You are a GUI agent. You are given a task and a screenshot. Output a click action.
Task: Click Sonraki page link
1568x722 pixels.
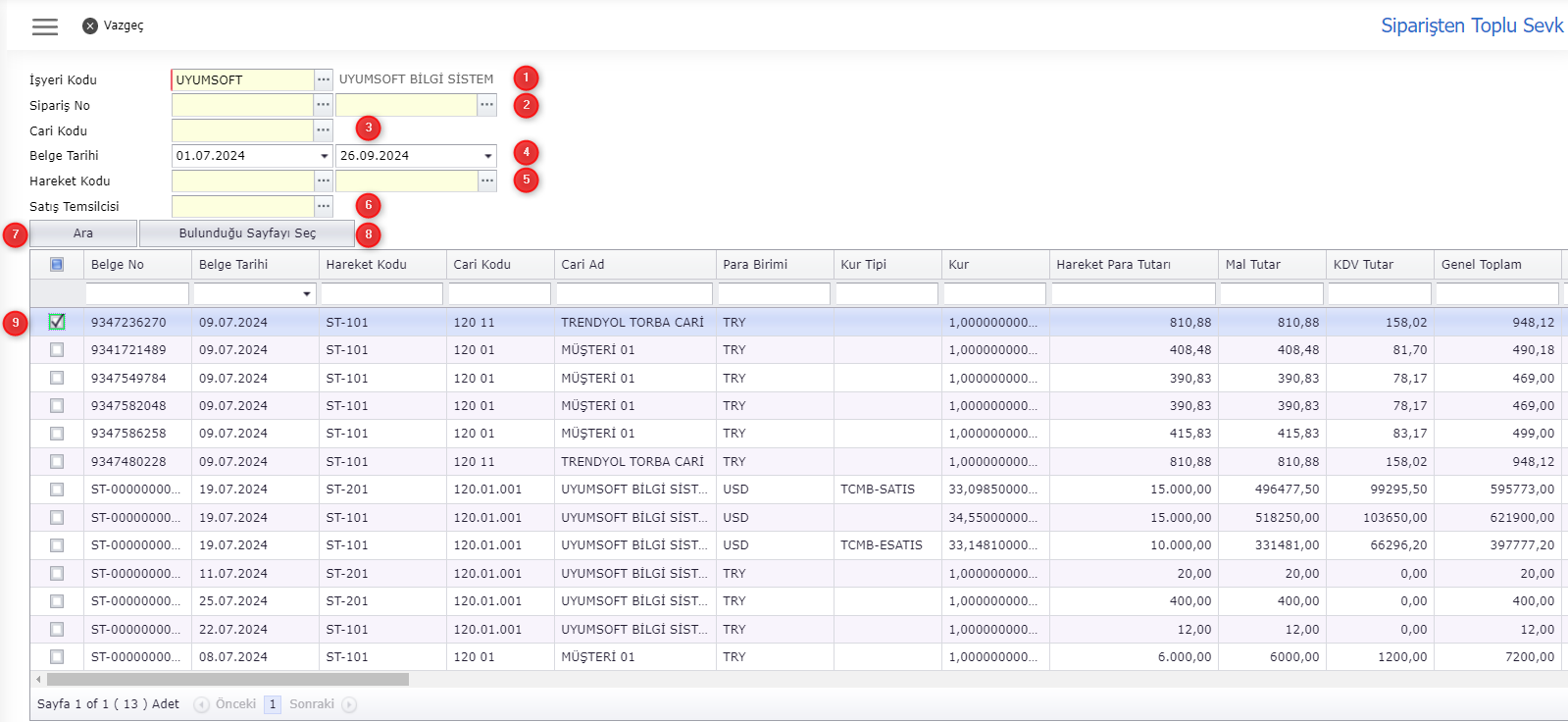click(x=312, y=704)
